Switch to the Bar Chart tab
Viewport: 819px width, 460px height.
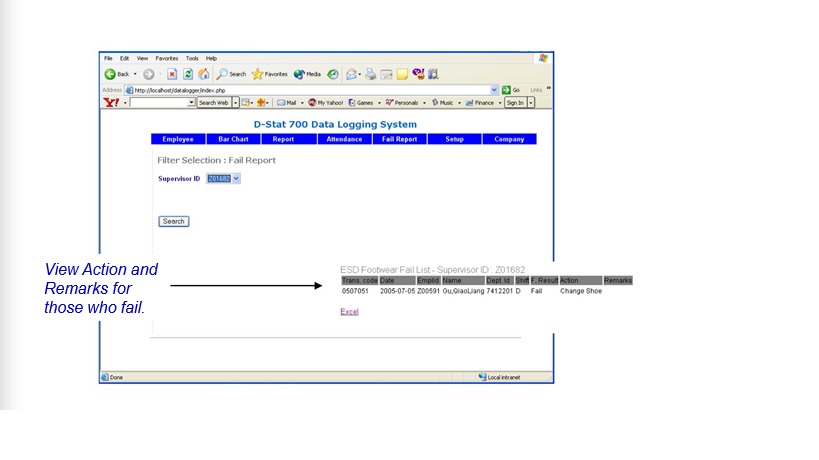[x=233, y=139]
